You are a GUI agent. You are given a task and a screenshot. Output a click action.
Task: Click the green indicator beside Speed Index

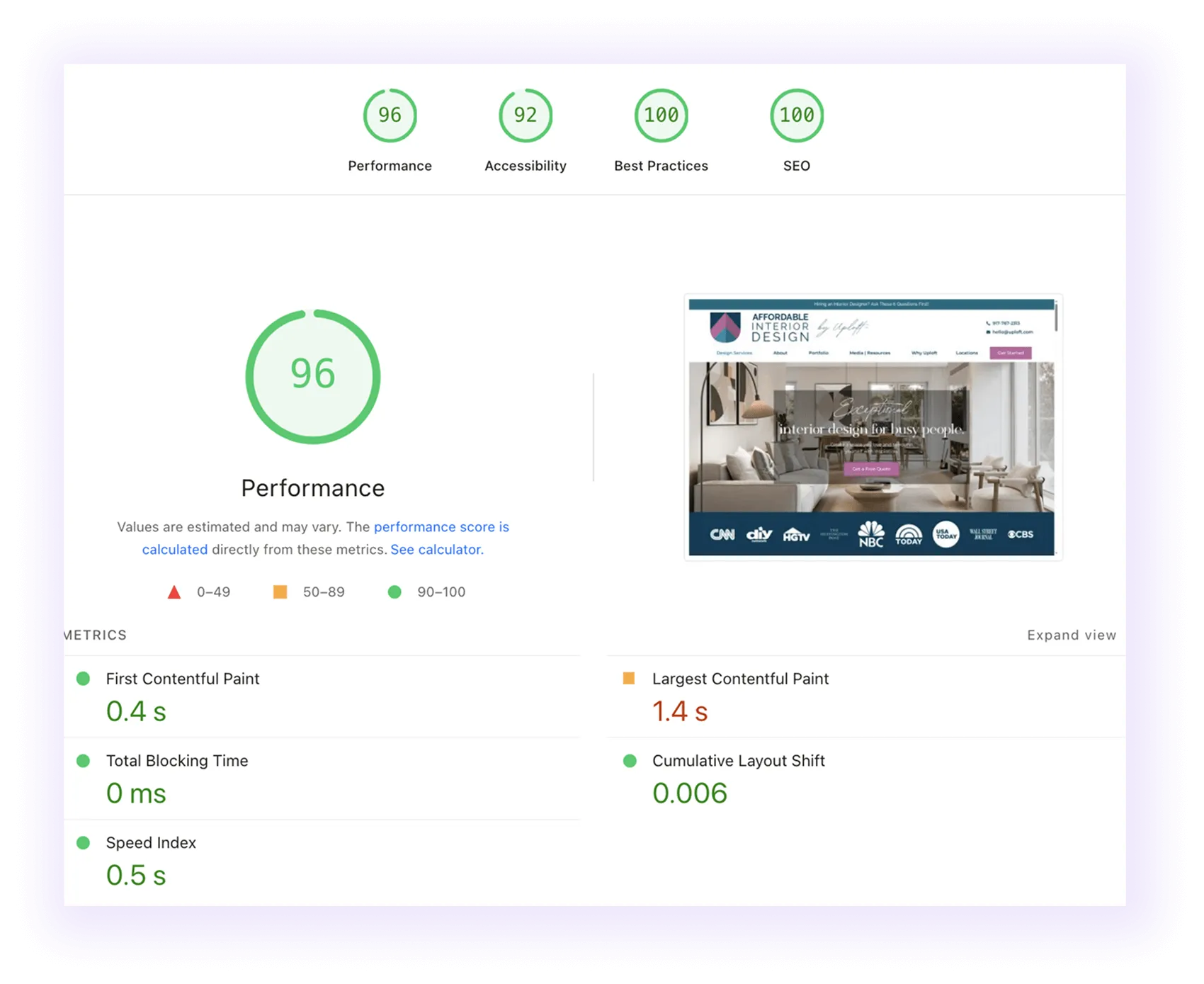[83, 843]
